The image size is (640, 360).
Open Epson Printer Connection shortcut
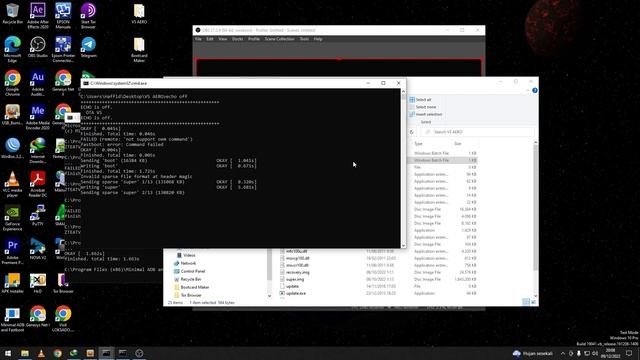coord(63,49)
